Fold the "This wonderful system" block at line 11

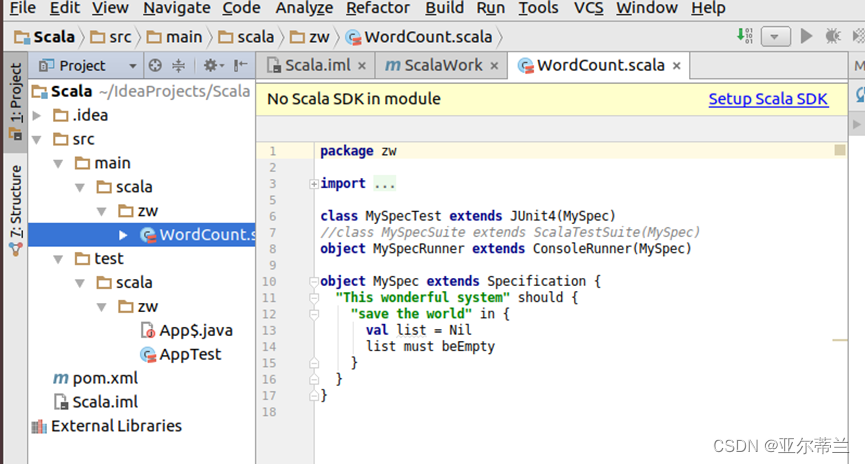pos(314,298)
